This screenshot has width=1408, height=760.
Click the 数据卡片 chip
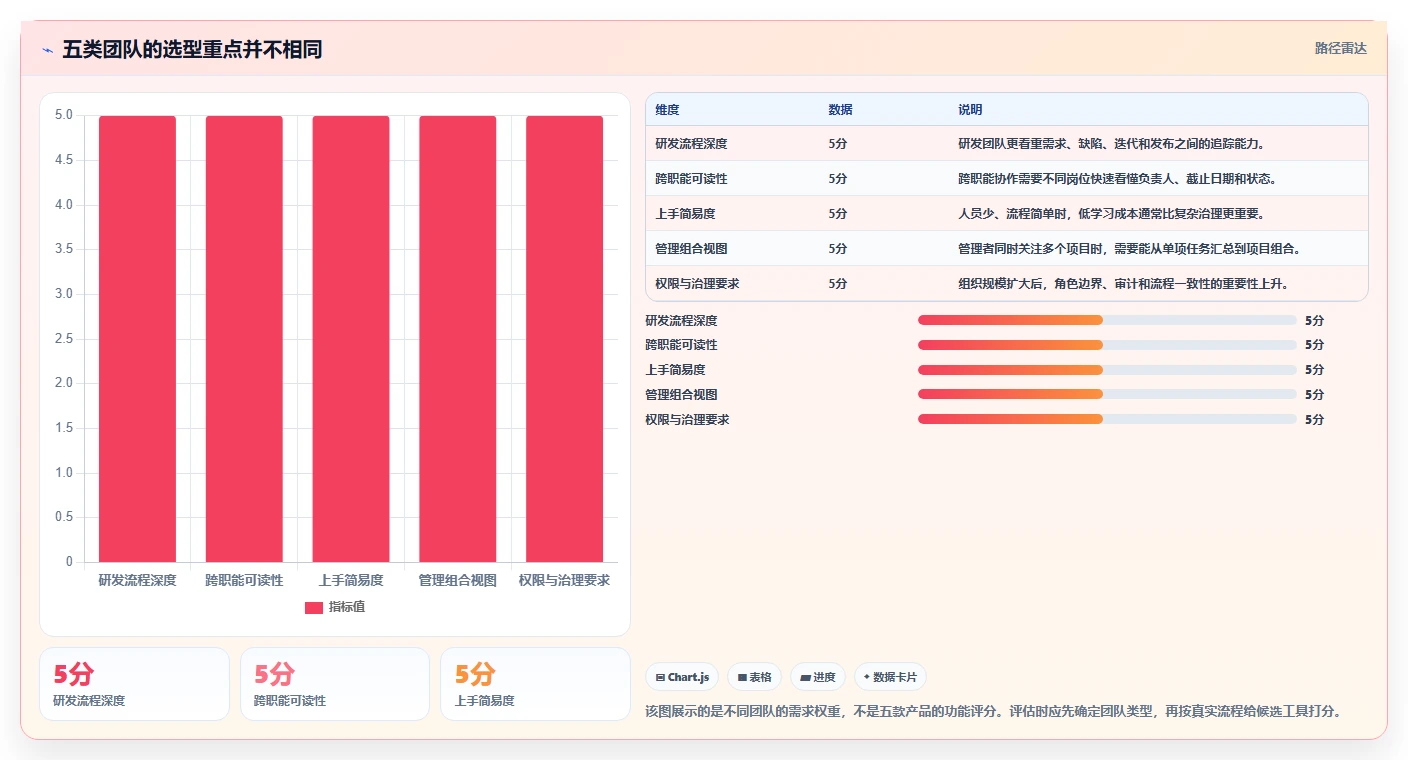[890, 677]
